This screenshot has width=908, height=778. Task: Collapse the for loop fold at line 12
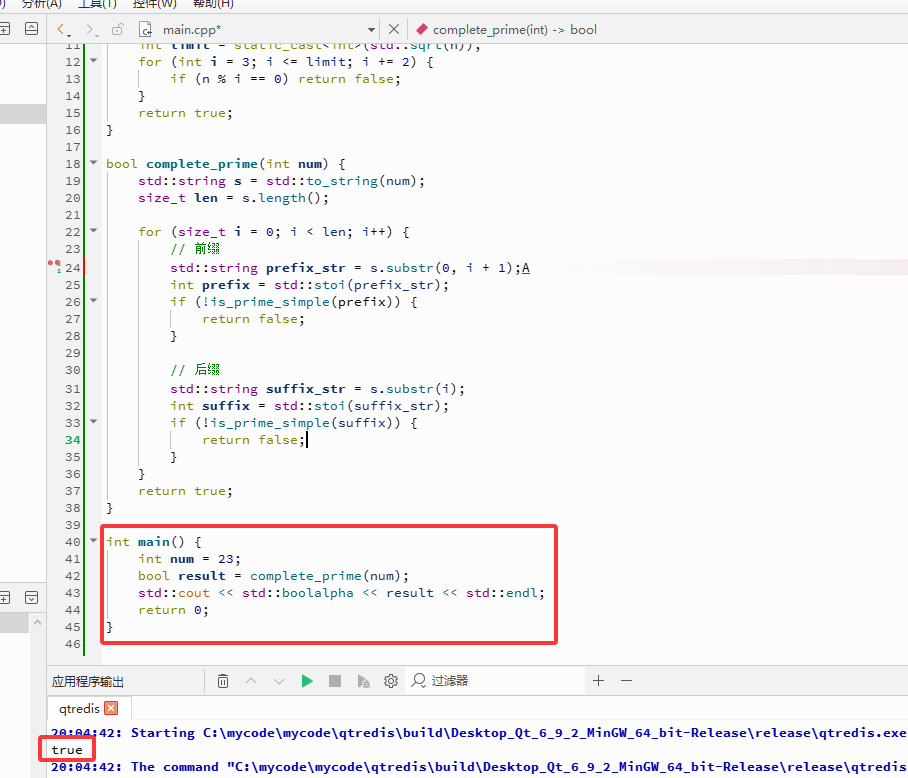click(x=94, y=60)
